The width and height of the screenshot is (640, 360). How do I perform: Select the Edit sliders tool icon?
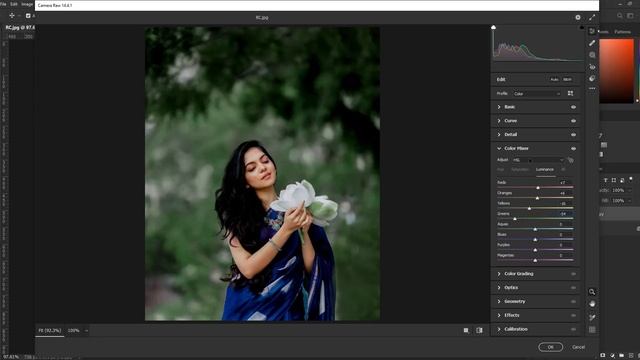point(592,31)
